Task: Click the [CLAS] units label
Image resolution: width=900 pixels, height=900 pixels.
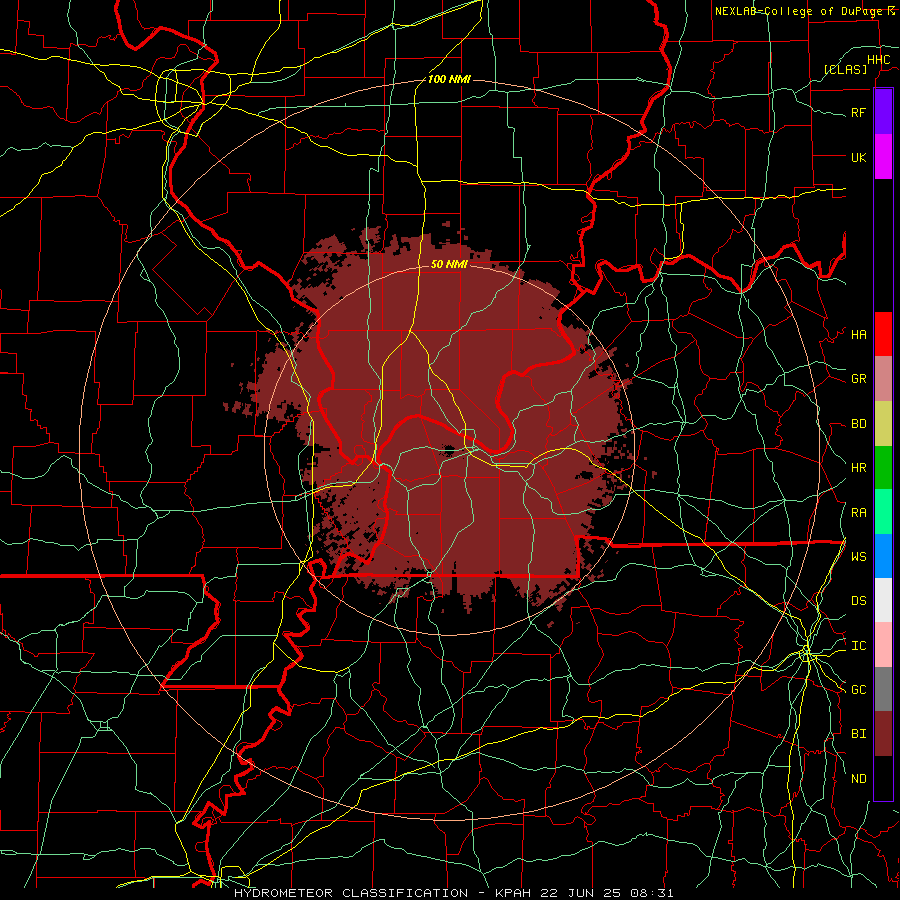Action: [x=845, y=69]
